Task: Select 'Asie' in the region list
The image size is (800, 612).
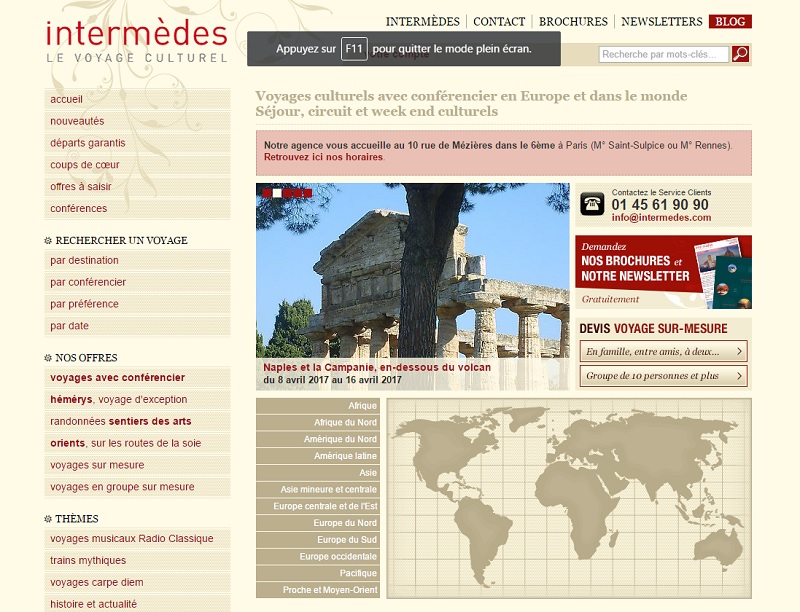Action: (367, 473)
